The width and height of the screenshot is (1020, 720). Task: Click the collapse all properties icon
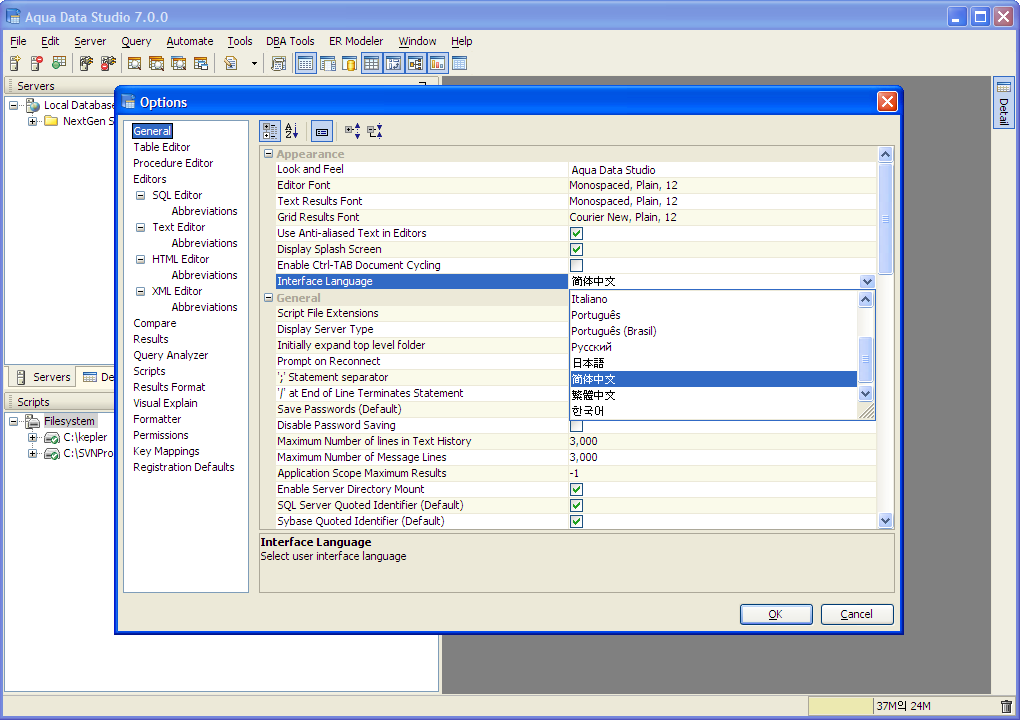coord(375,131)
